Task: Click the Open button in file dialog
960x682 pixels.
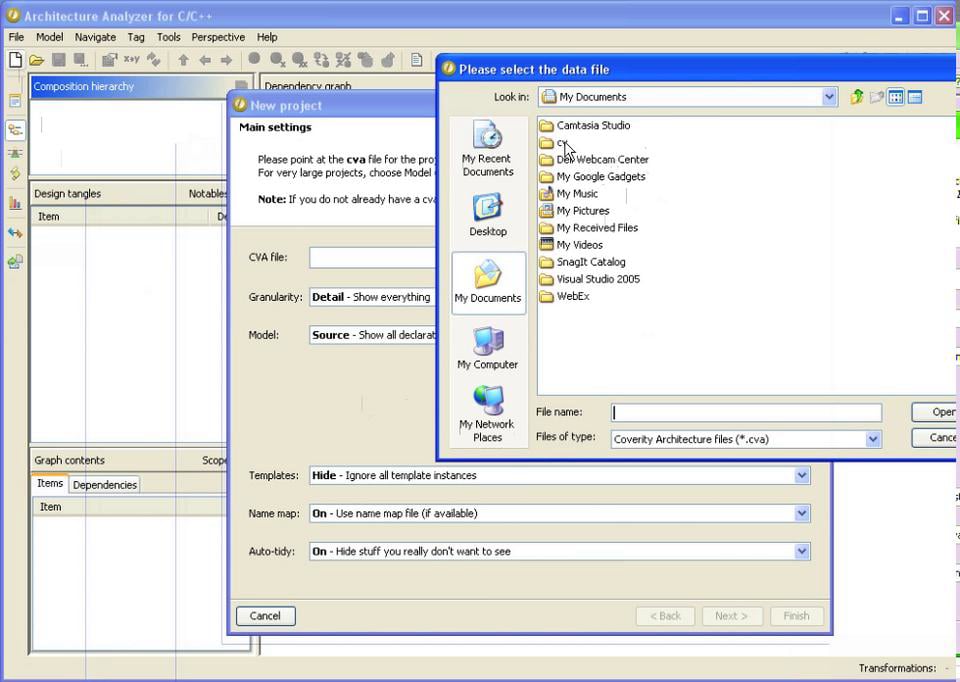Action: click(x=936, y=412)
